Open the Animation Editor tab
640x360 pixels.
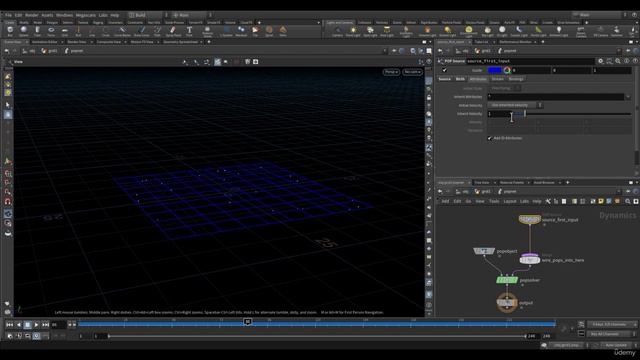coord(44,42)
